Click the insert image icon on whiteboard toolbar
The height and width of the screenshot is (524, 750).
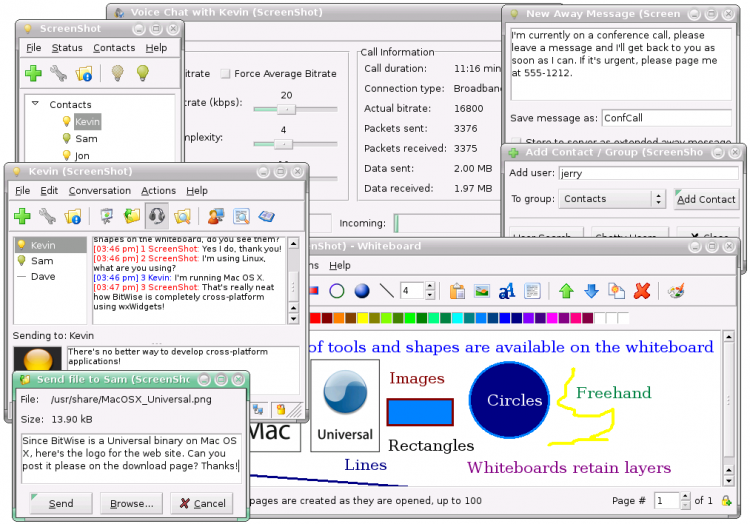point(482,291)
